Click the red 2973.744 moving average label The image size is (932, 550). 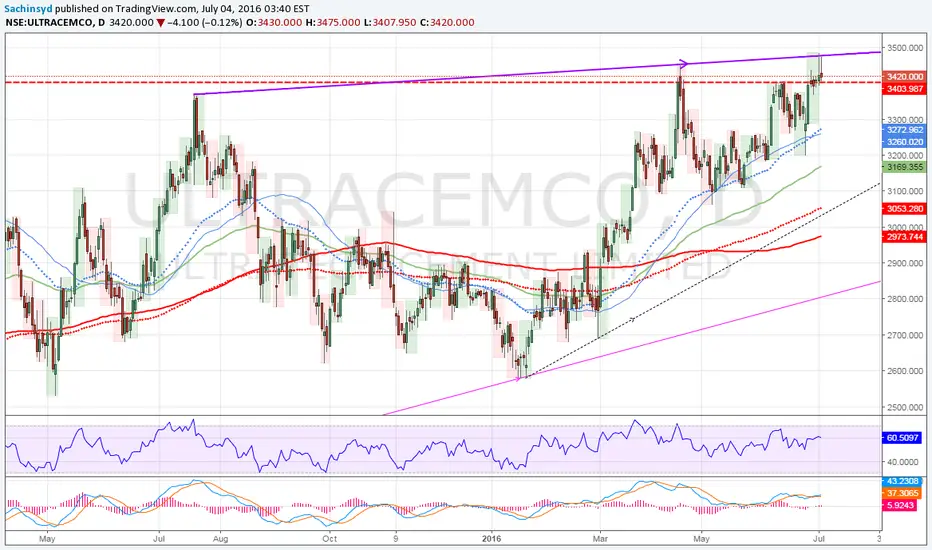click(905, 237)
